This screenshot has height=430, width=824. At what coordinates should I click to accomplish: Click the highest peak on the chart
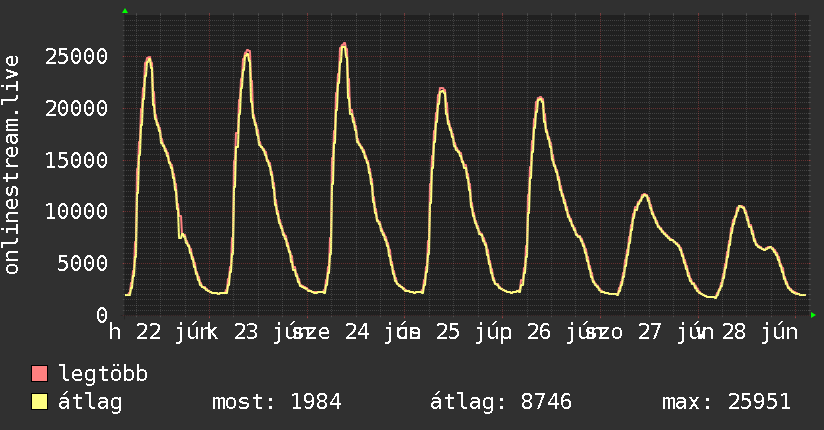(343, 45)
